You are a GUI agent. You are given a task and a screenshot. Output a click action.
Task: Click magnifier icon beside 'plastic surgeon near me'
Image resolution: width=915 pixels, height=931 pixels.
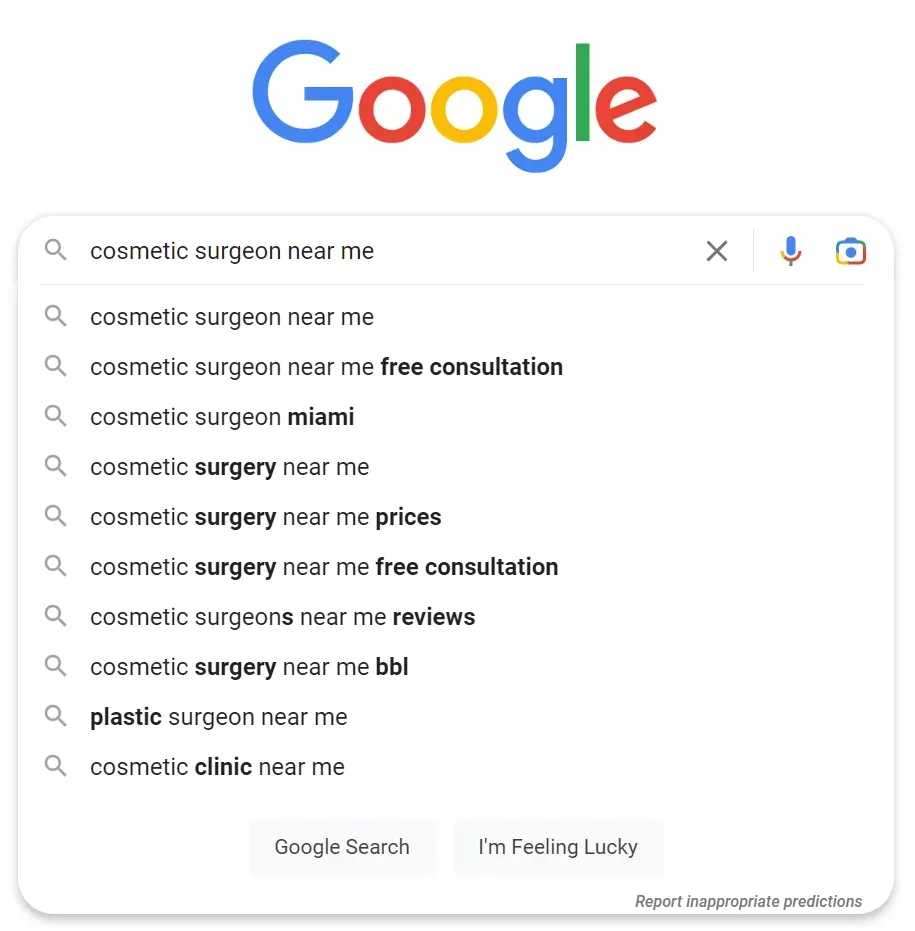tap(56, 717)
